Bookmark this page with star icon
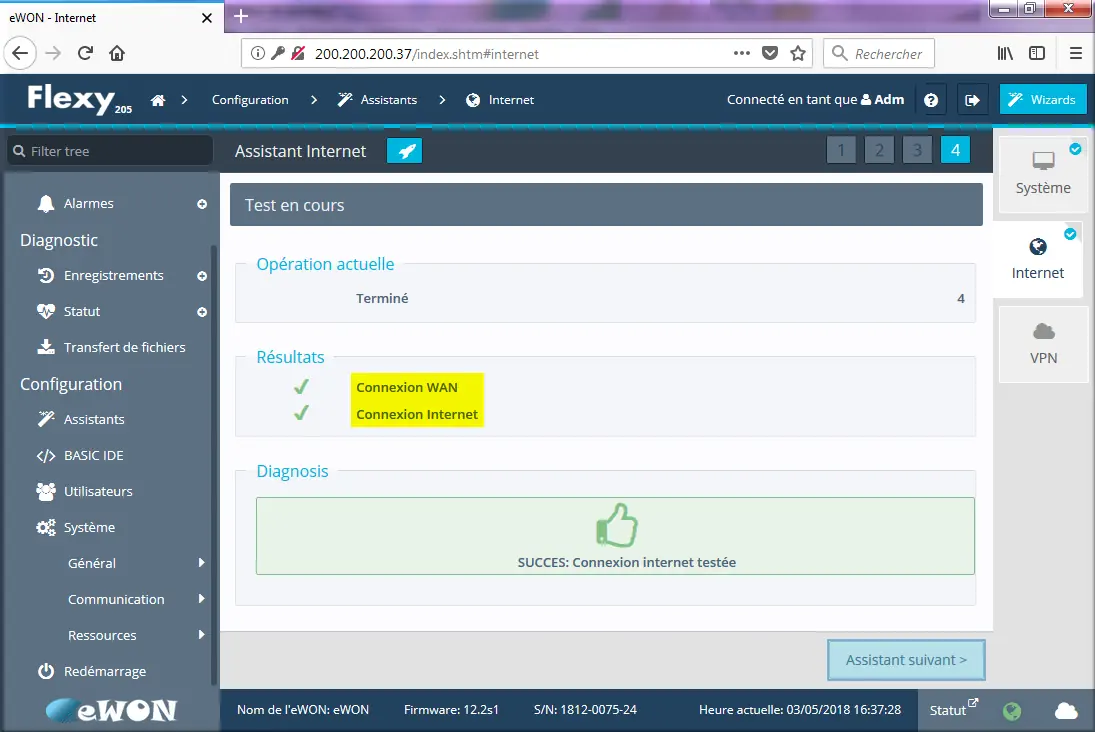This screenshot has width=1095, height=732. (798, 53)
